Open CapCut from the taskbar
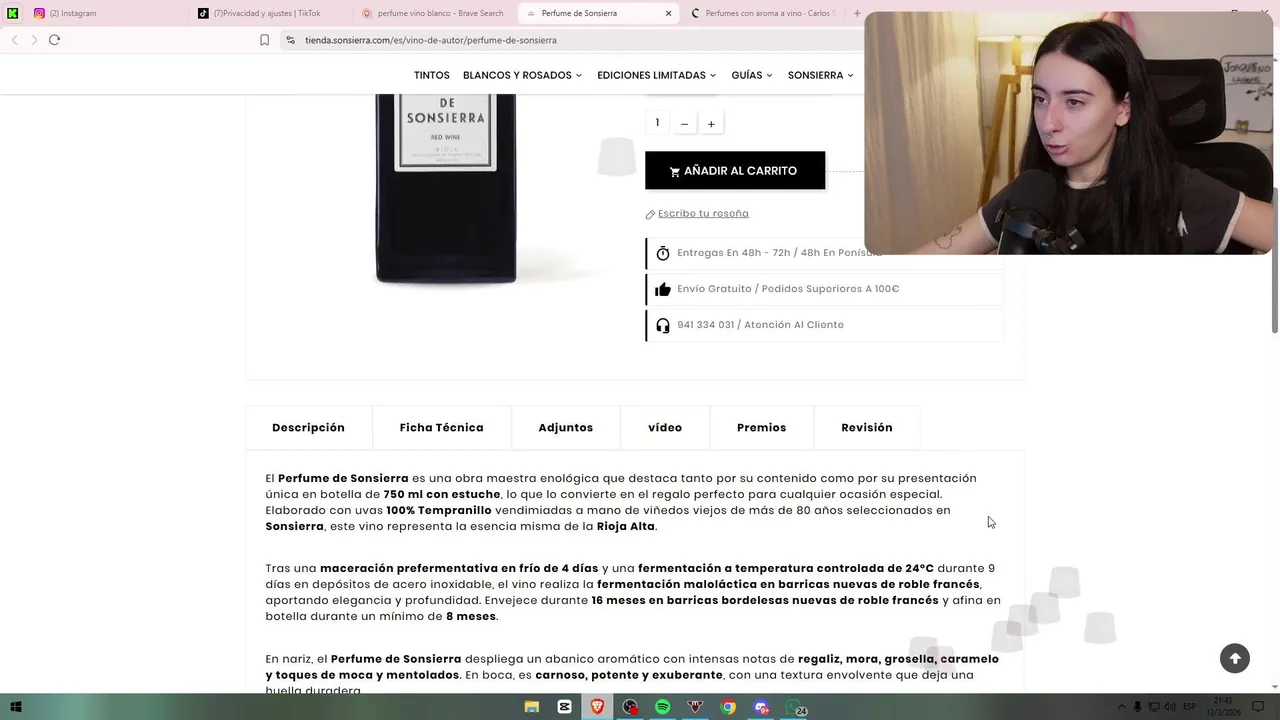This screenshot has height=720, width=1280. click(x=565, y=707)
